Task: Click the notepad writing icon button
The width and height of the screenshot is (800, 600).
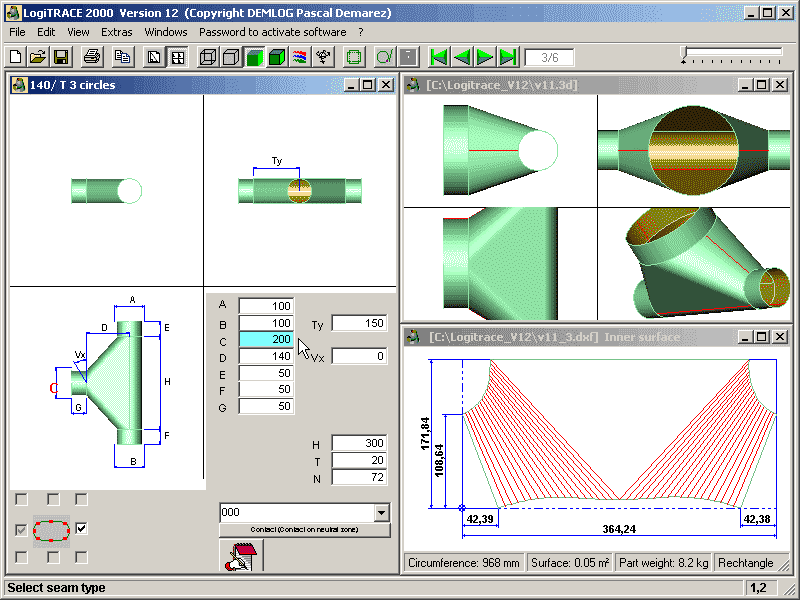Action: (241, 556)
